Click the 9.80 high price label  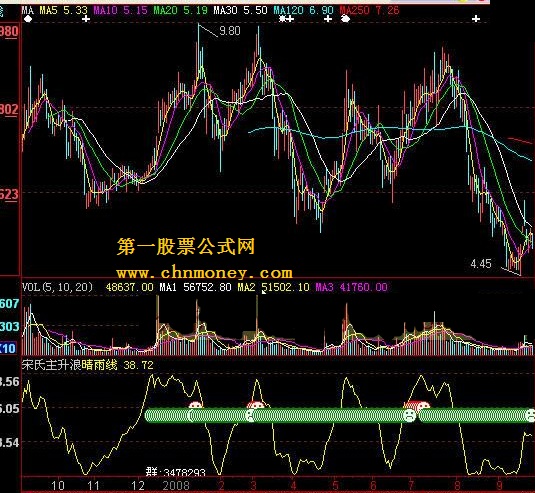pos(230,31)
